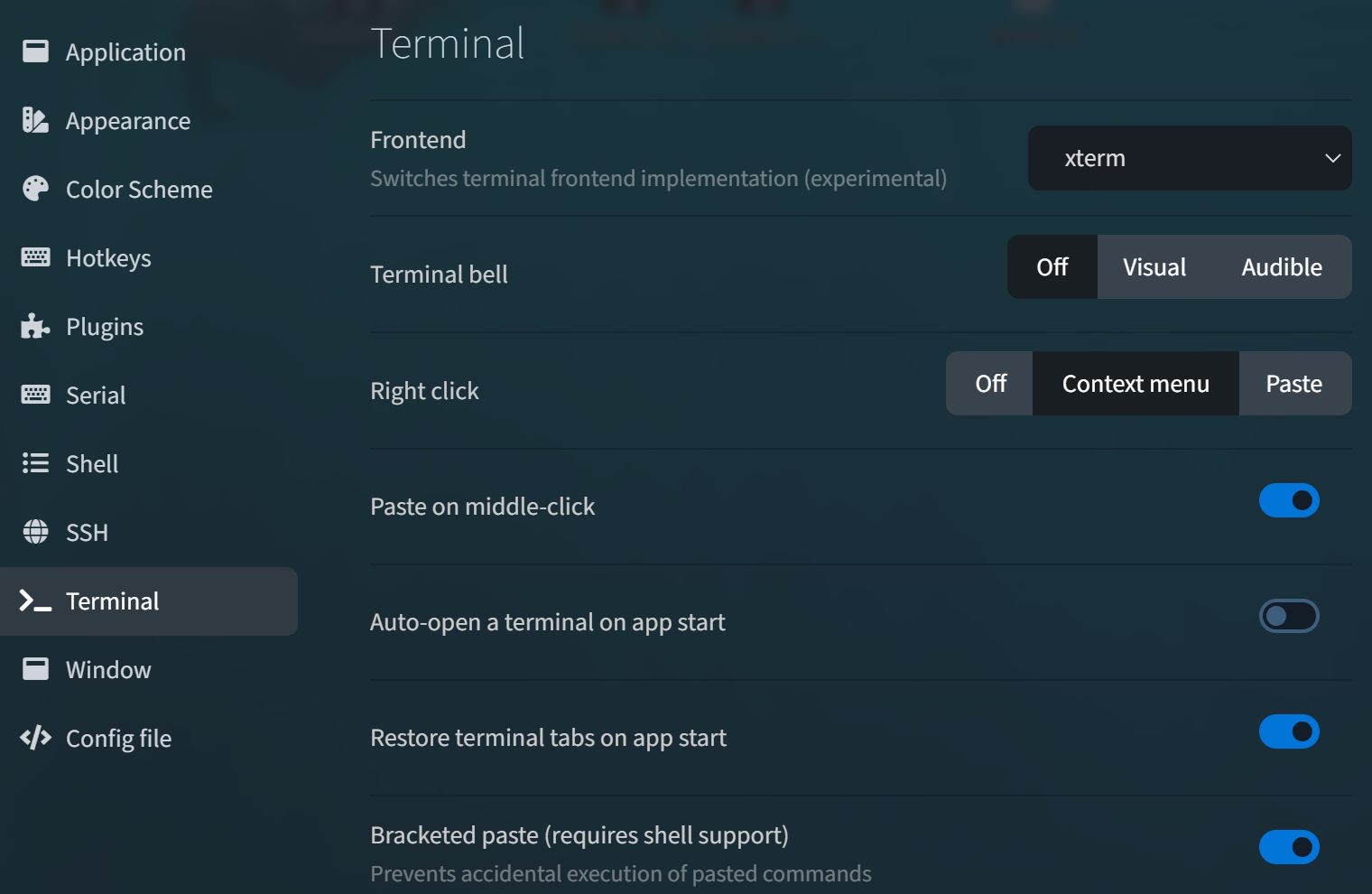Choose Off for Right click behavior
This screenshot has height=894, width=1372.
click(989, 383)
